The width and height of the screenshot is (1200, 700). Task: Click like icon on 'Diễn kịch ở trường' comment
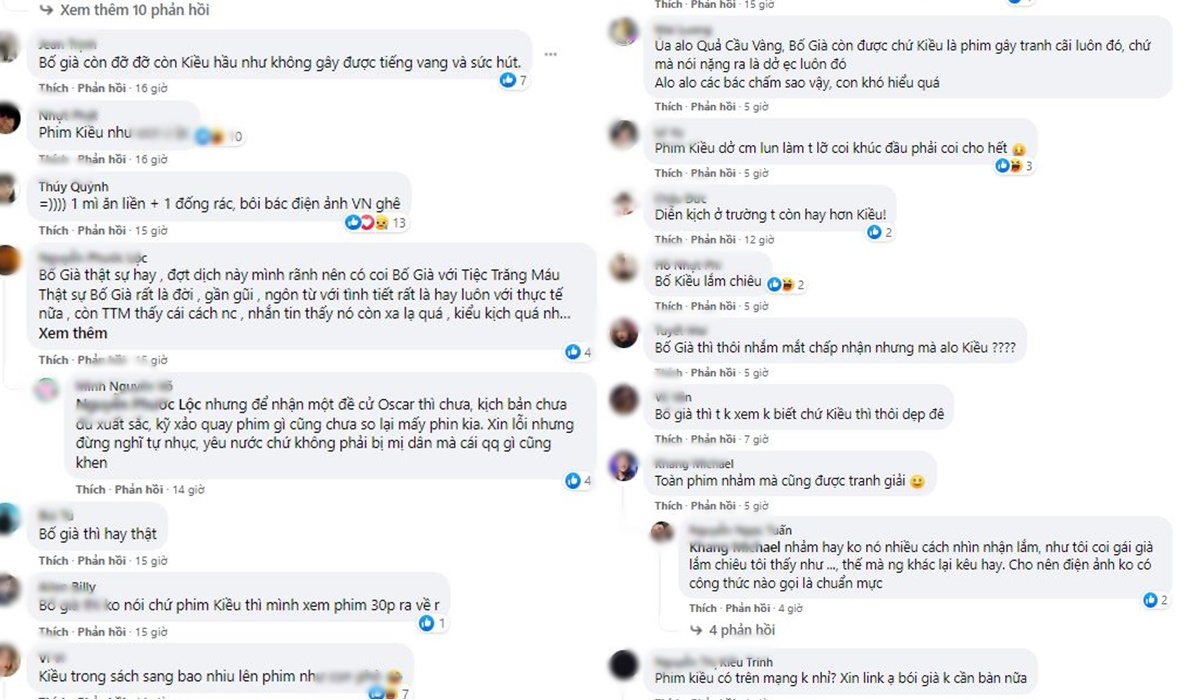point(874,232)
